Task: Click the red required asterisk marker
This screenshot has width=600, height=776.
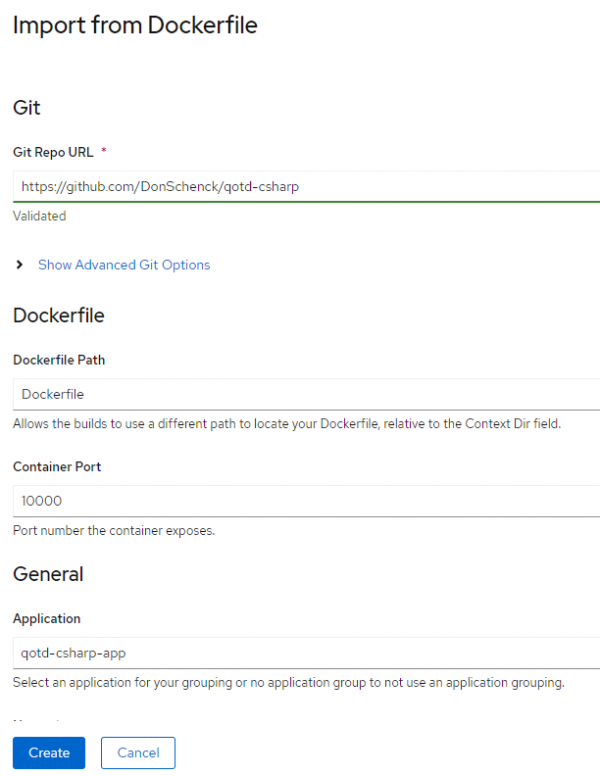Action: pyautogui.click(x=104, y=151)
